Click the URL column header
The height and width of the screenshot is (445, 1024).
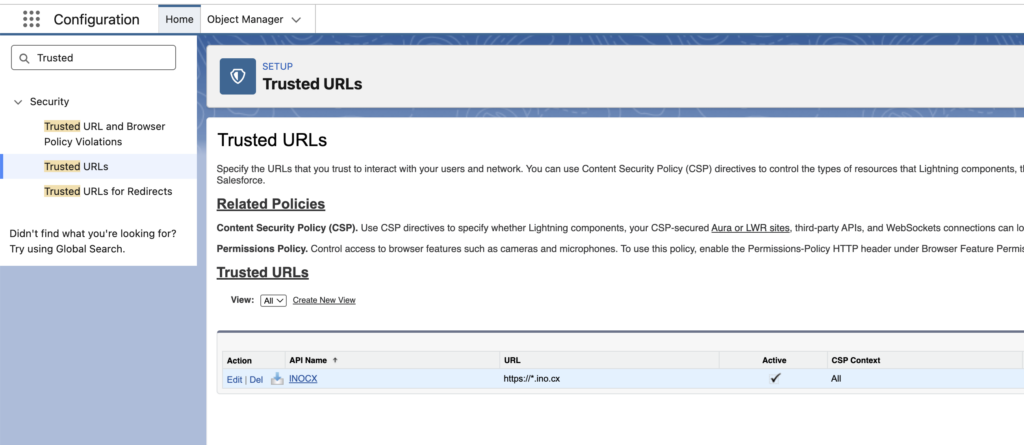[514, 360]
